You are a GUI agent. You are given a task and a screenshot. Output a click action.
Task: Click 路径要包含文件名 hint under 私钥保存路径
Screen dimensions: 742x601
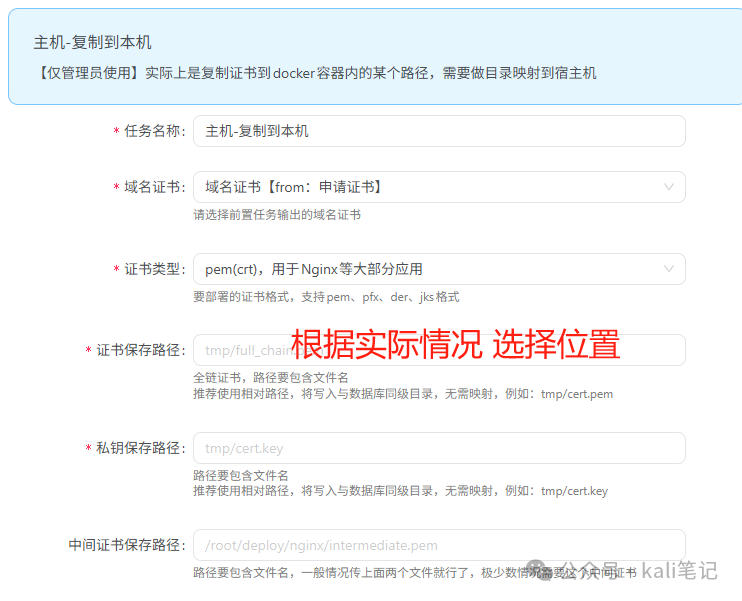point(240,475)
